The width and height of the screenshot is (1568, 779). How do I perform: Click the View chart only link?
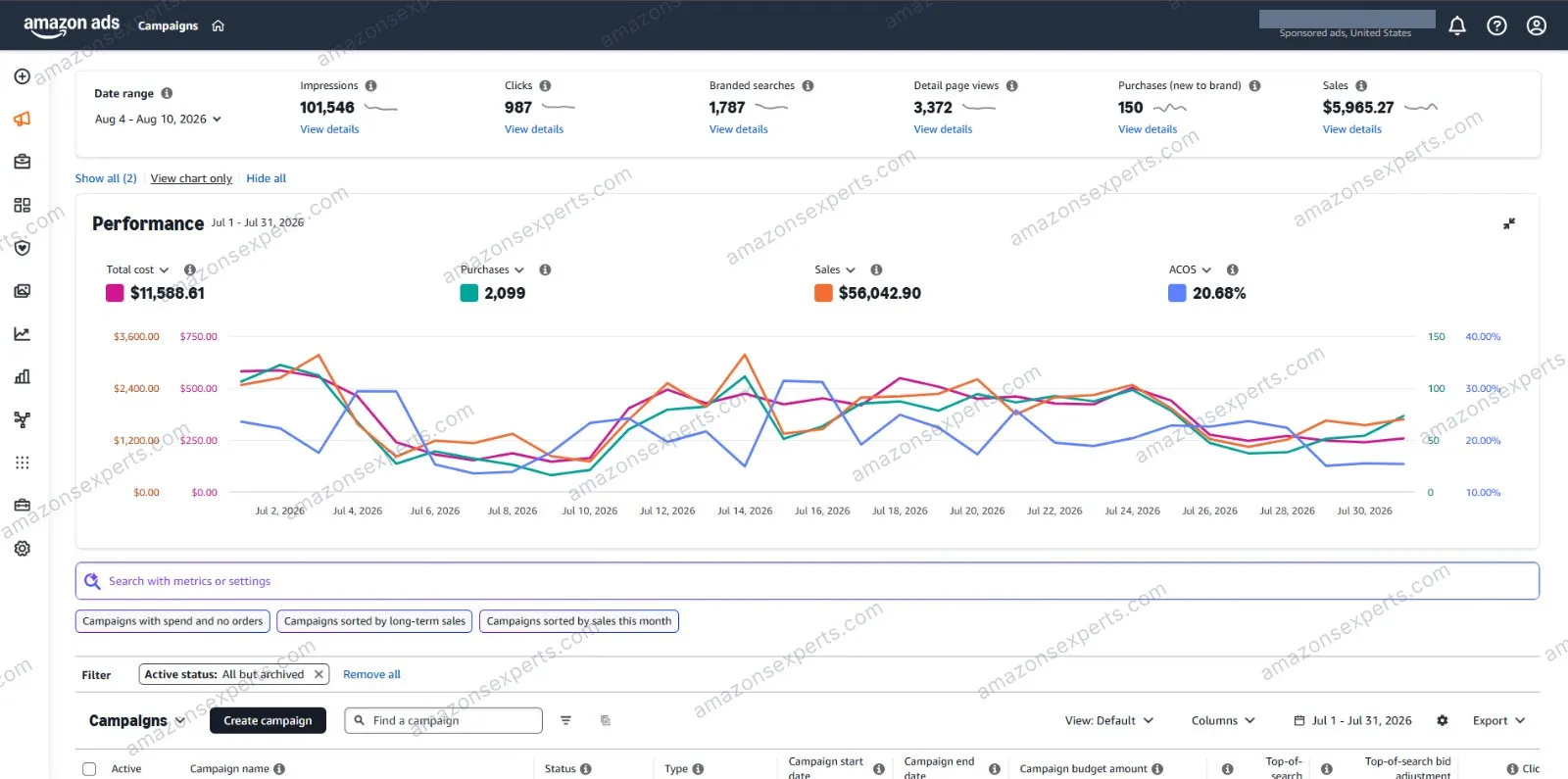[191, 178]
